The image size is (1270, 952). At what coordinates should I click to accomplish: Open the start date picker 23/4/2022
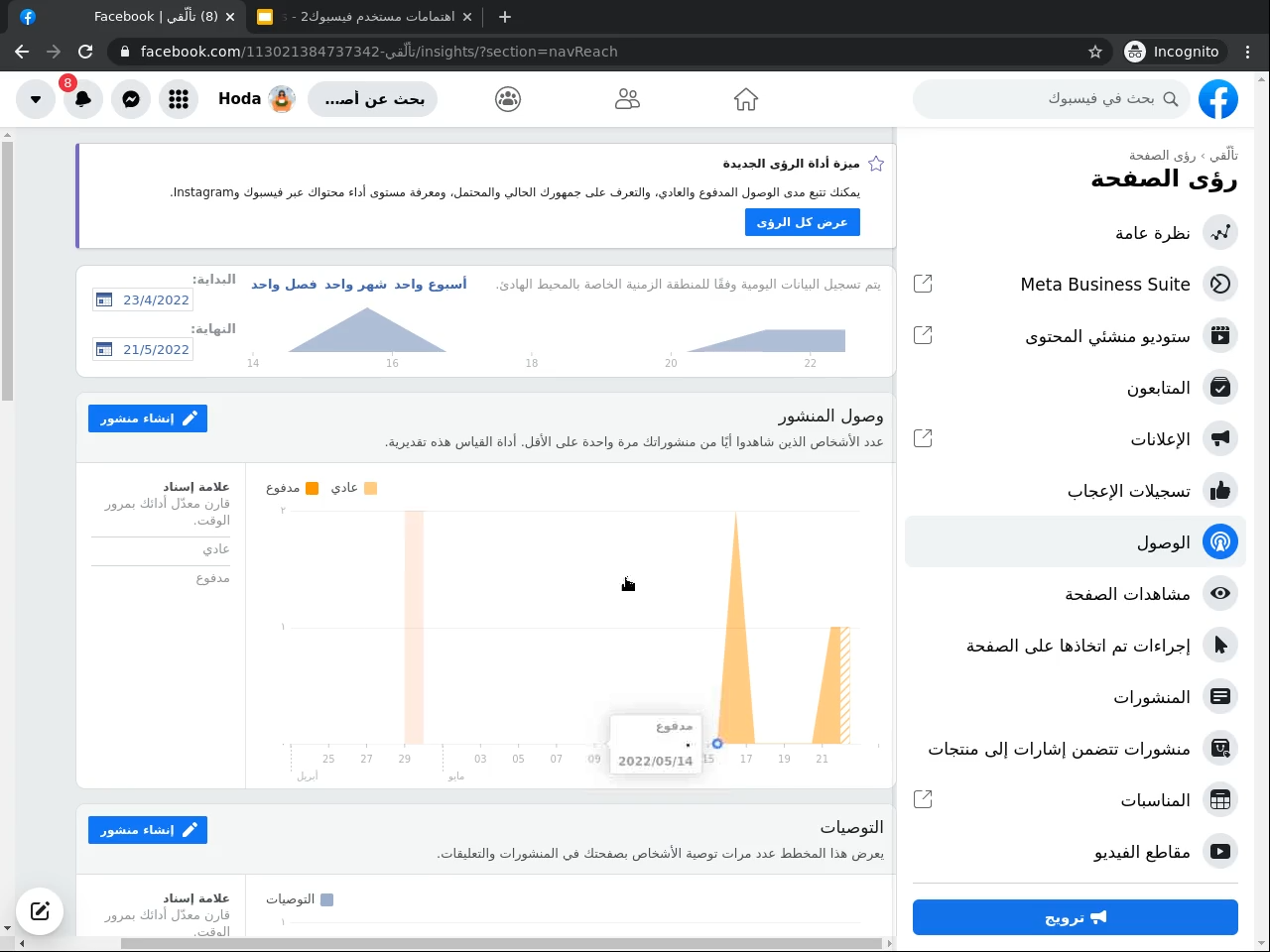click(x=143, y=299)
